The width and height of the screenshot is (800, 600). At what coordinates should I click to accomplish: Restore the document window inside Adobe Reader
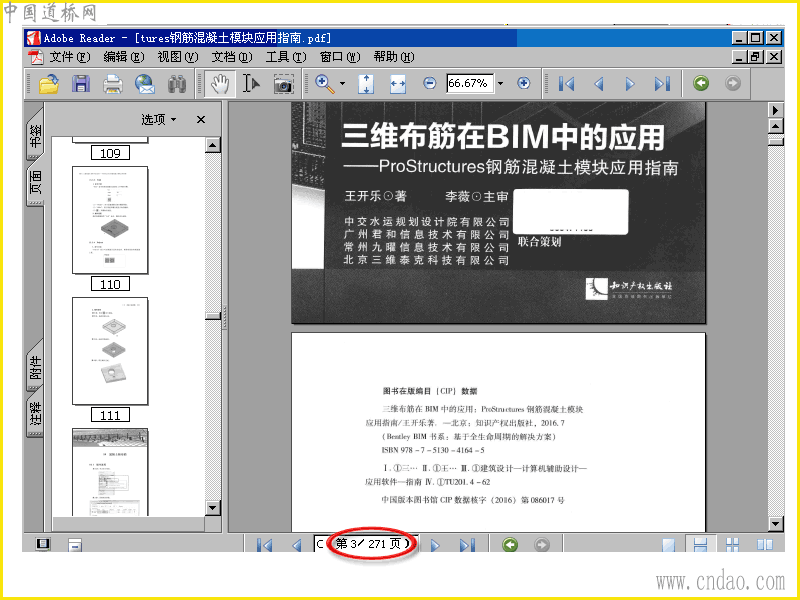click(x=756, y=57)
